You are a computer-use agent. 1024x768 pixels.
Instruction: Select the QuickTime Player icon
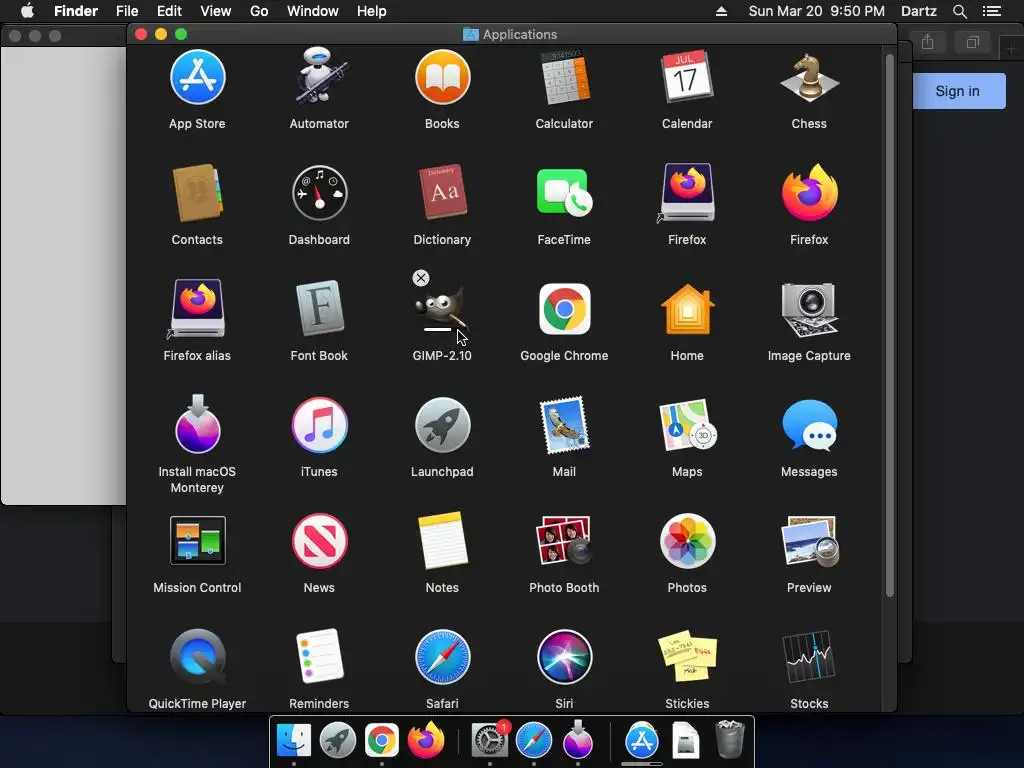click(197, 656)
